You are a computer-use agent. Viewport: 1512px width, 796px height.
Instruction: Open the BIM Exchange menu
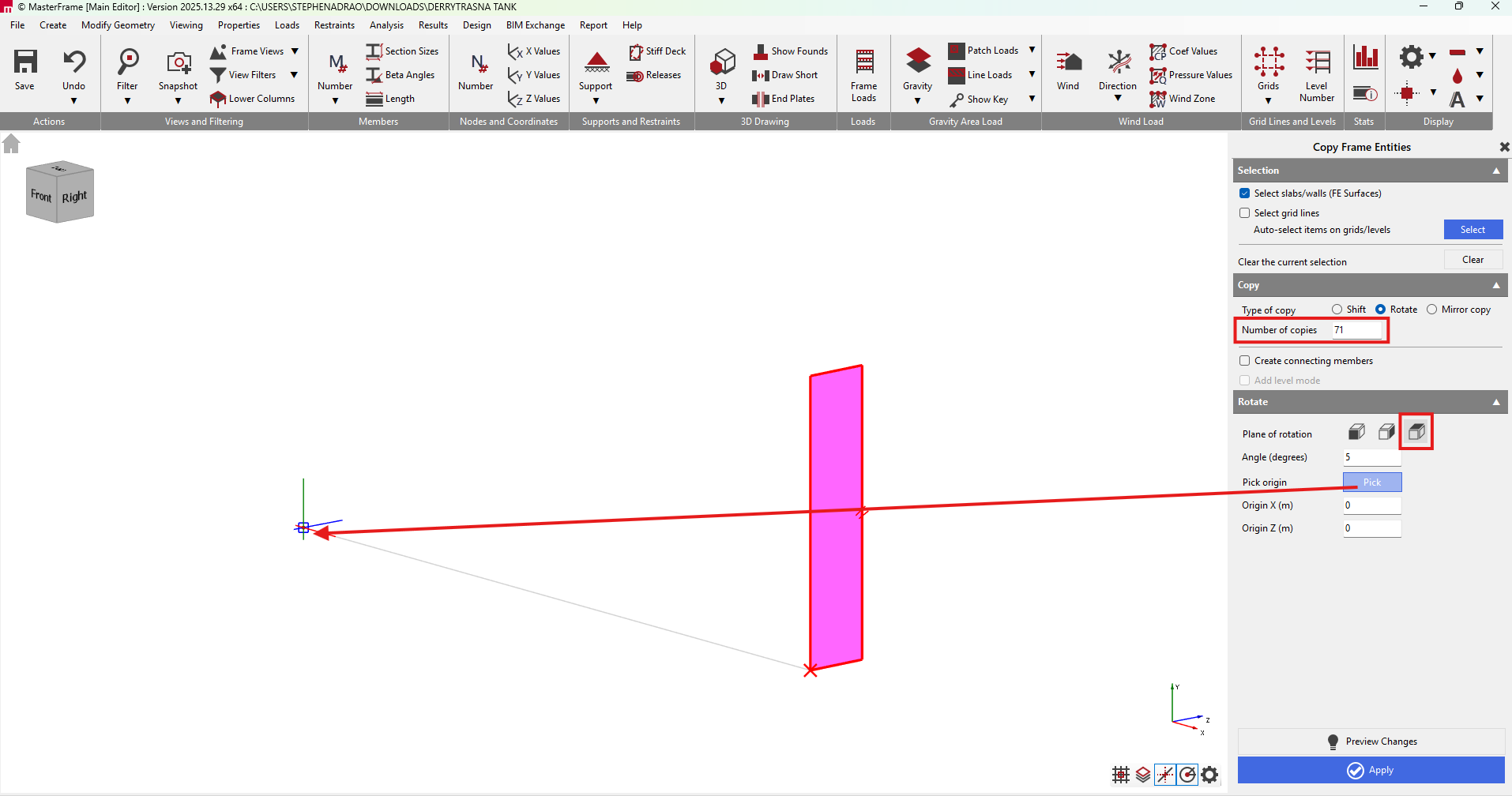pos(535,25)
